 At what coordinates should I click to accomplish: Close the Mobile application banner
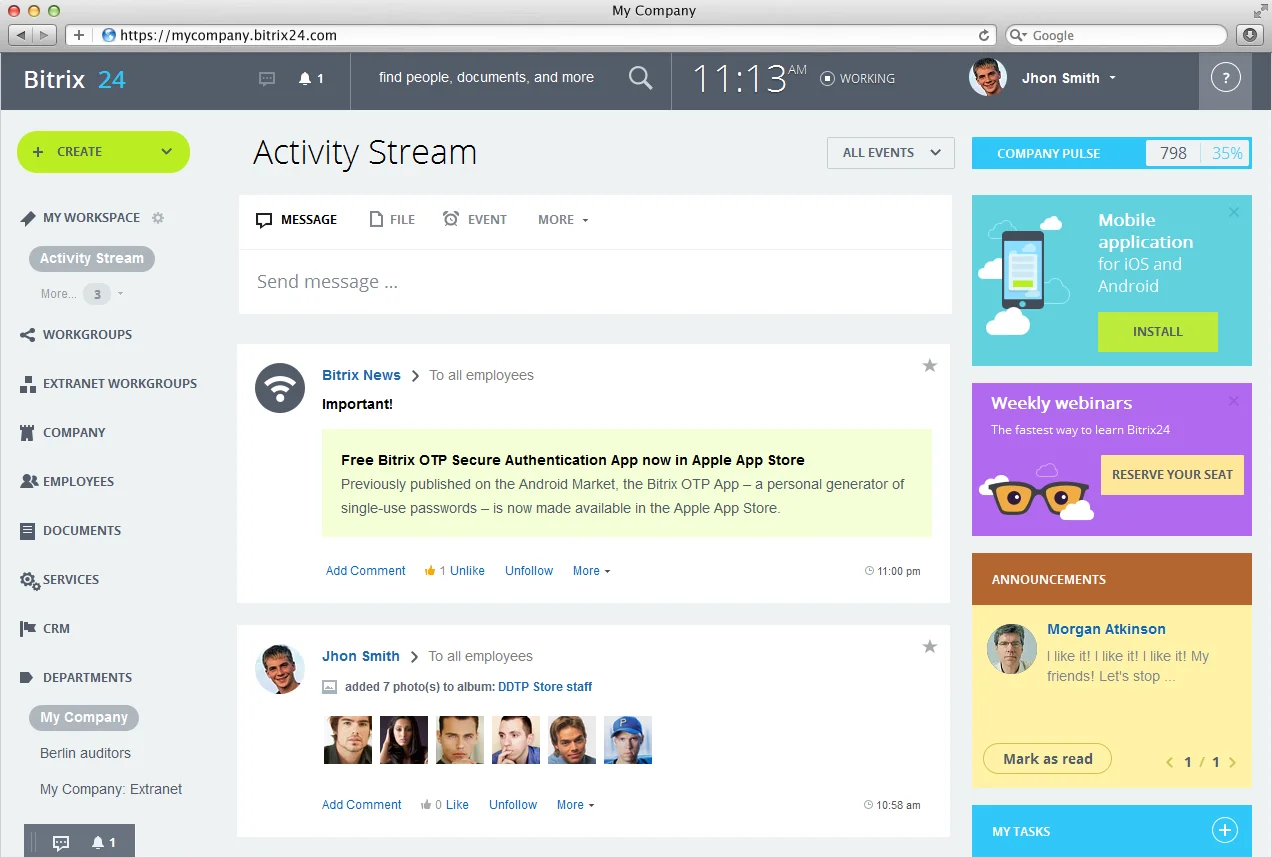tap(1234, 212)
